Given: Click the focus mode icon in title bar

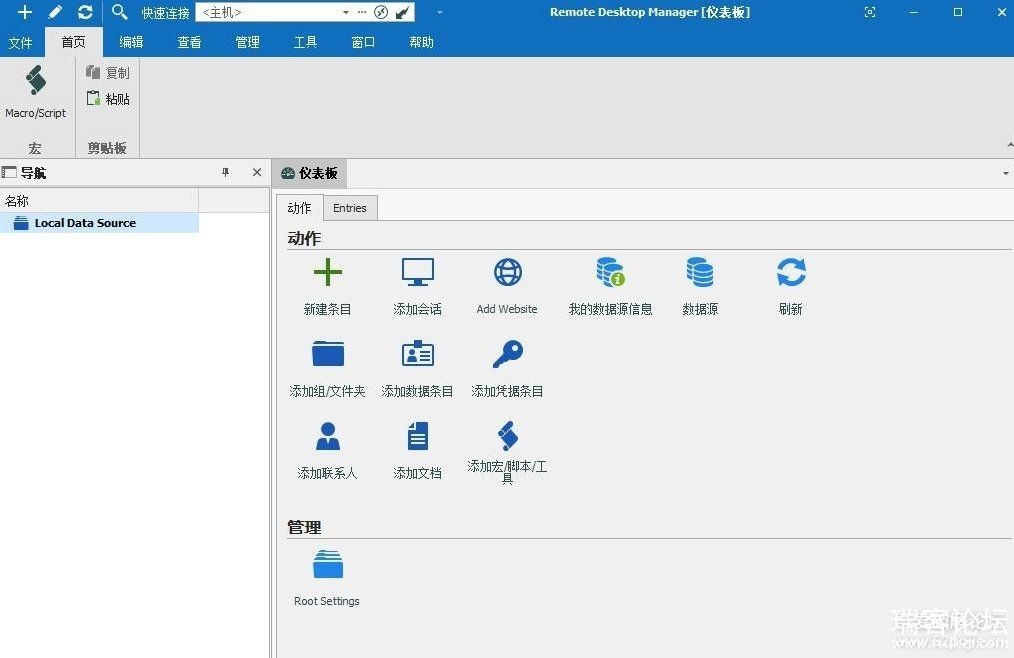Looking at the screenshot, I should (870, 12).
